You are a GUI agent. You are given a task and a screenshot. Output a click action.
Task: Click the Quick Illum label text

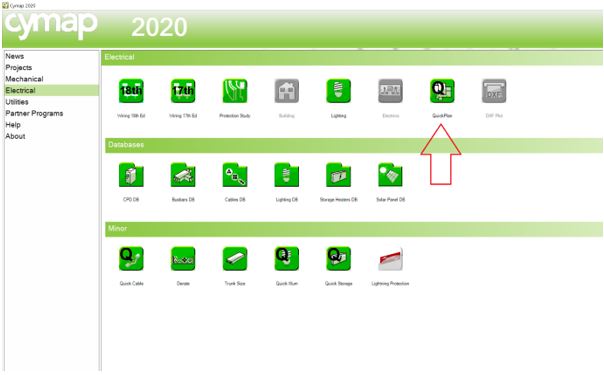point(287,283)
